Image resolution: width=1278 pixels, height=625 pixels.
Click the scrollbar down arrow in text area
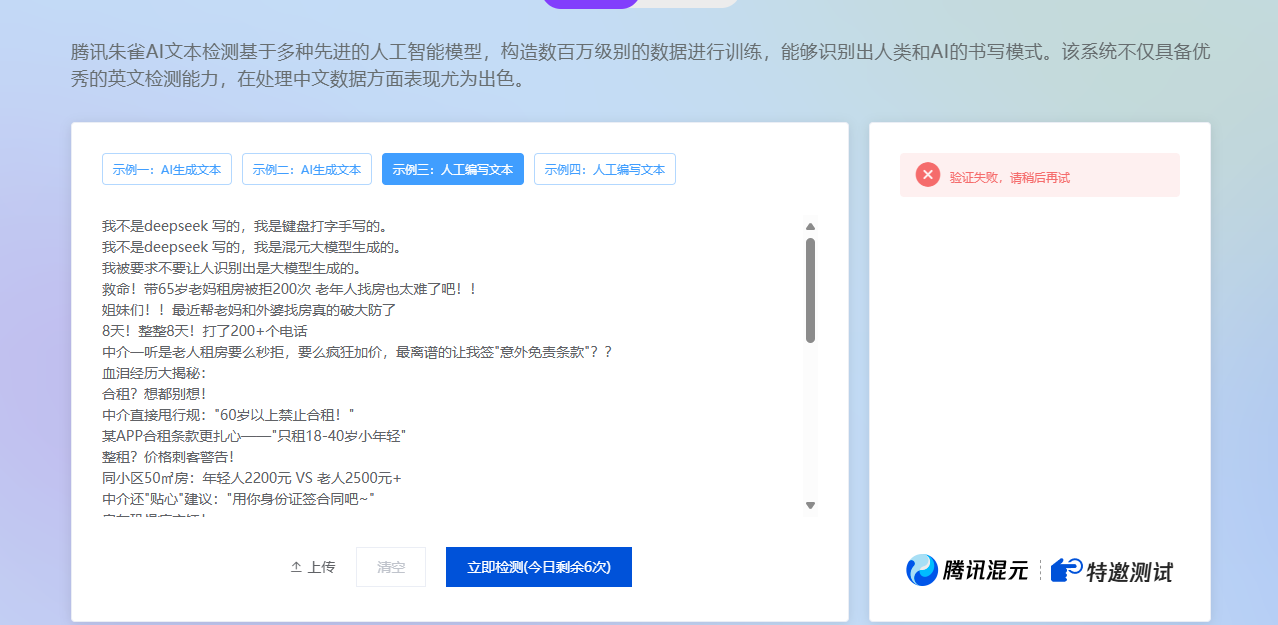pyautogui.click(x=810, y=505)
